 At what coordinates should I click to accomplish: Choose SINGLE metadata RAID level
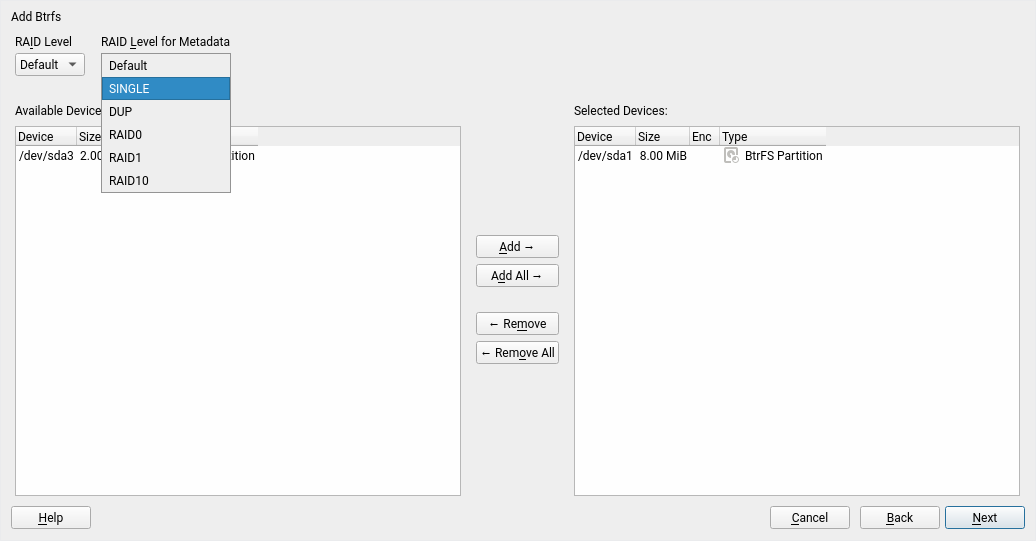(165, 89)
